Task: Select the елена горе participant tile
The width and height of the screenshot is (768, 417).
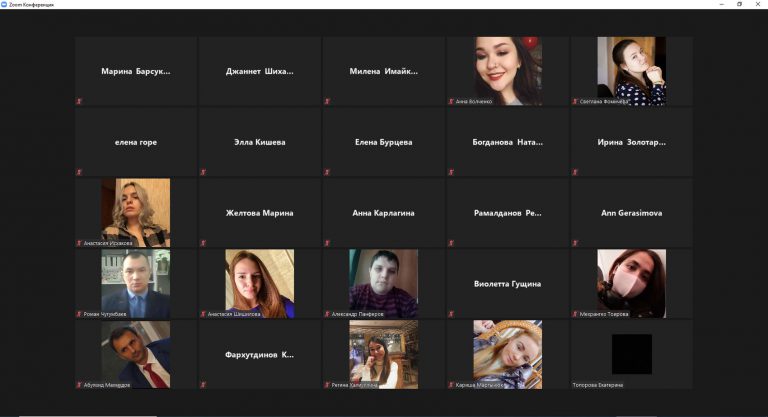Action: pos(135,142)
